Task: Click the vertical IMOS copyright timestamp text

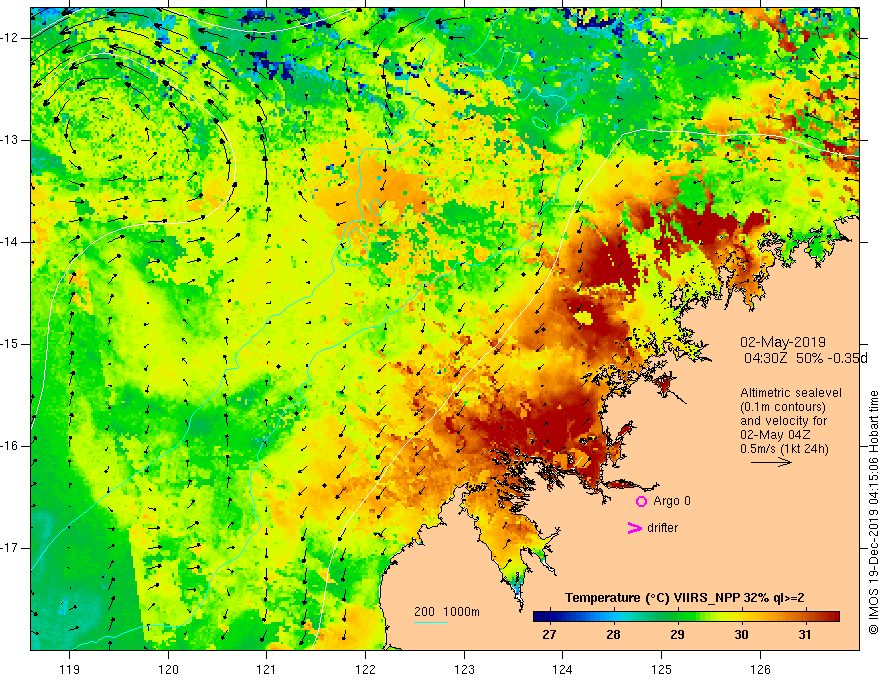Action: pyautogui.click(x=873, y=512)
